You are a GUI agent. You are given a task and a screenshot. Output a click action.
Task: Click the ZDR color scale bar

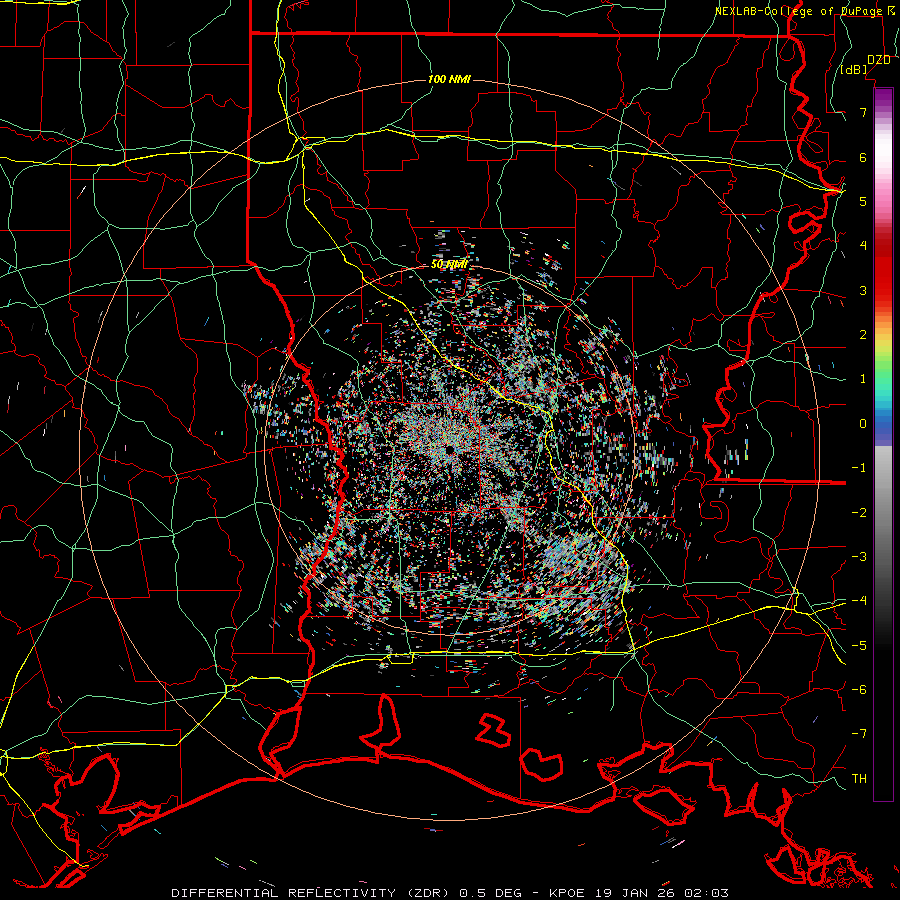(x=883, y=444)
